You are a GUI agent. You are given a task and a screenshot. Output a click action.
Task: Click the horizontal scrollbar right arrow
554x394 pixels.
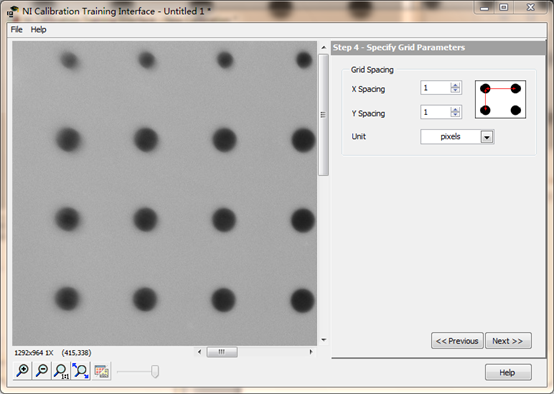click(x=311, y=352)
